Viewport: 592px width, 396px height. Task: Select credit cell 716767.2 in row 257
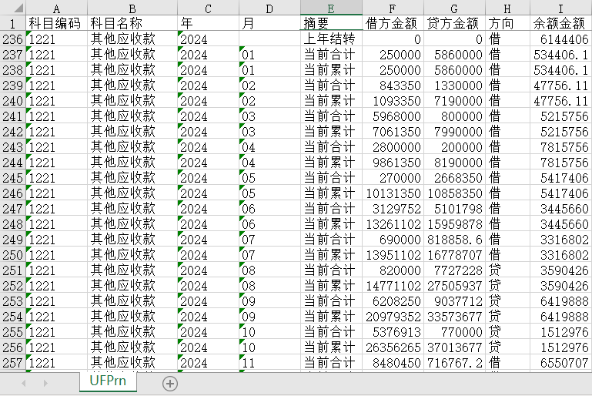(x=454, y=363)
